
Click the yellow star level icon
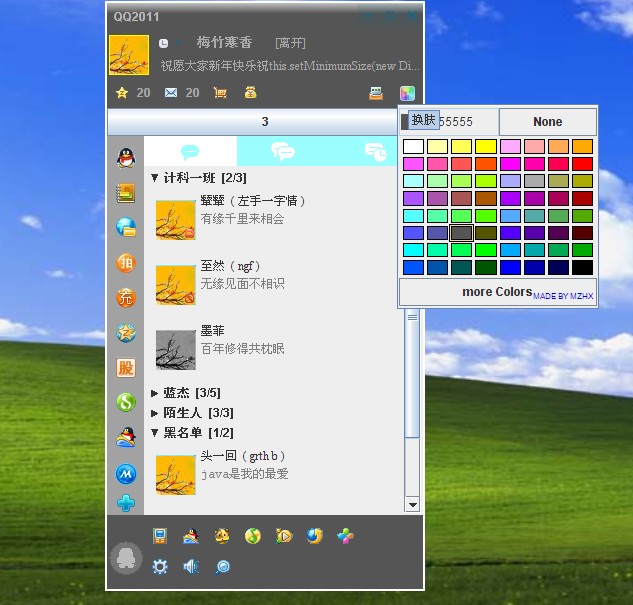pyautogui.click(x=122, y=93)
